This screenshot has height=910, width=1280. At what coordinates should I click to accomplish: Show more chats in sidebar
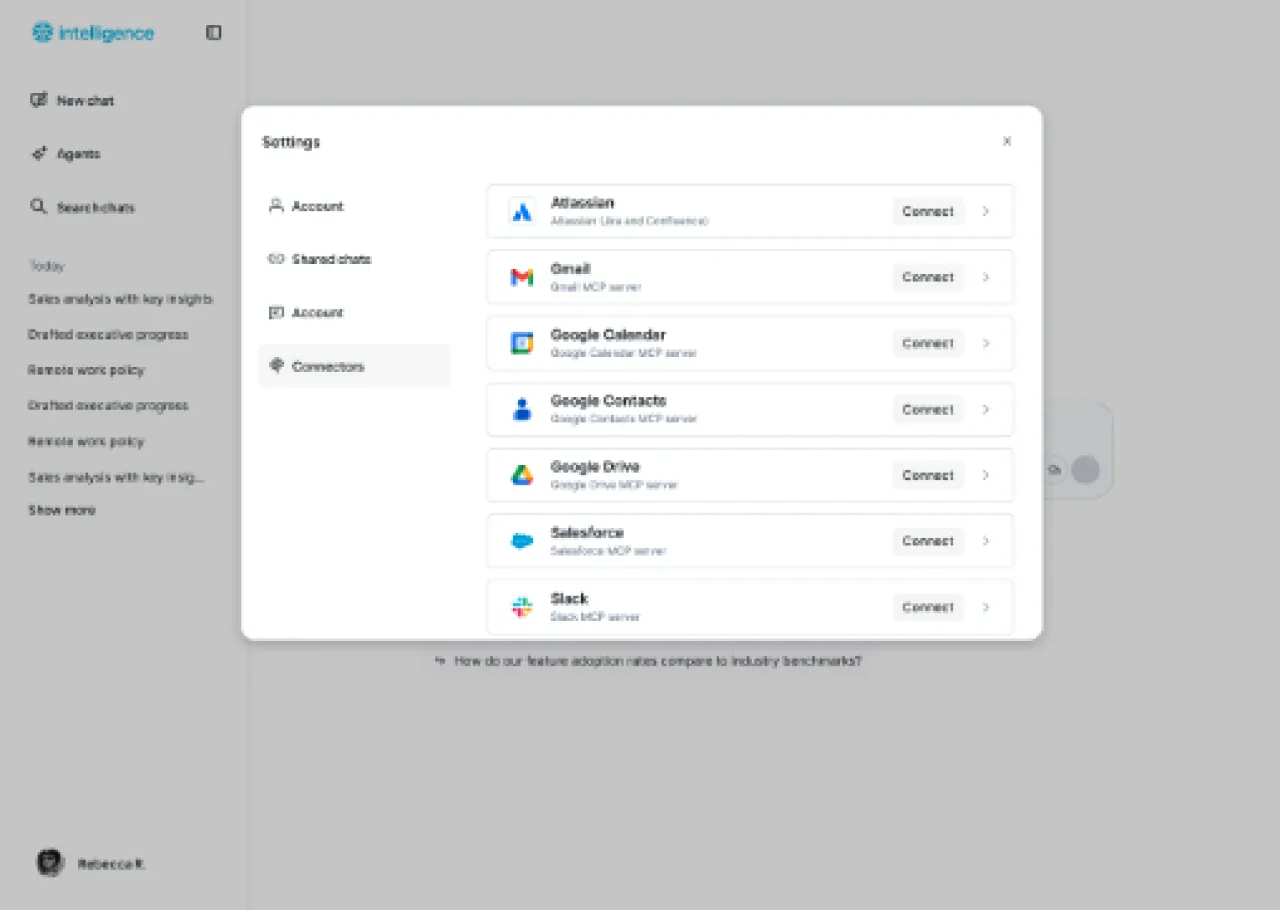click(x=62, y=510)
